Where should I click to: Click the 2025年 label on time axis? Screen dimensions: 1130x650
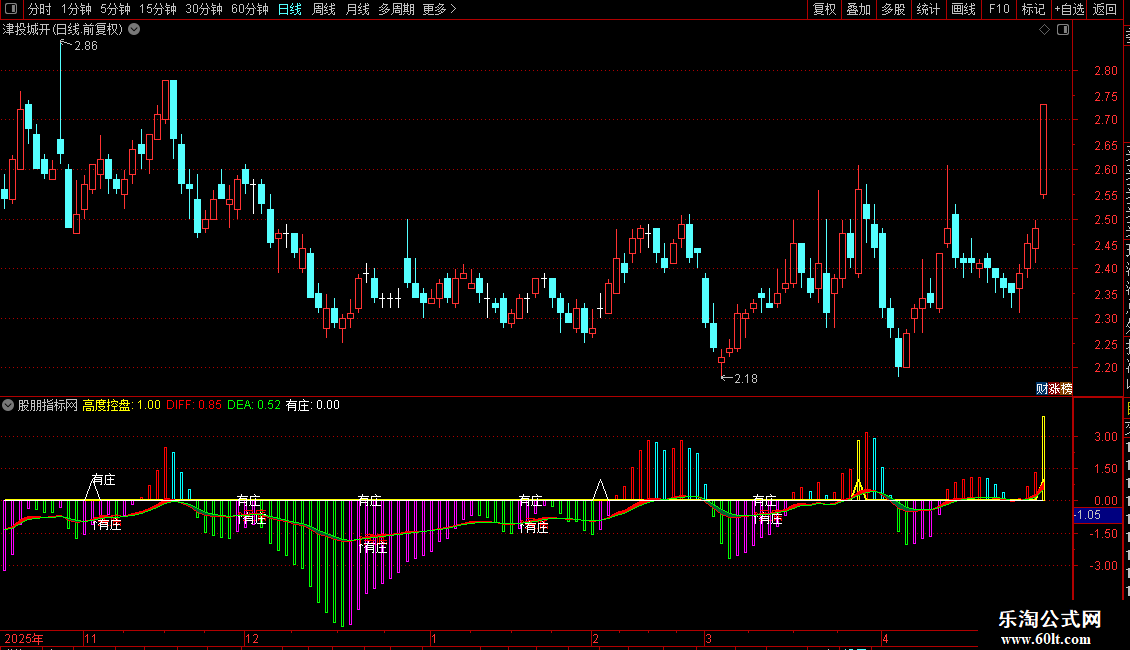click(x=24, y=638)
